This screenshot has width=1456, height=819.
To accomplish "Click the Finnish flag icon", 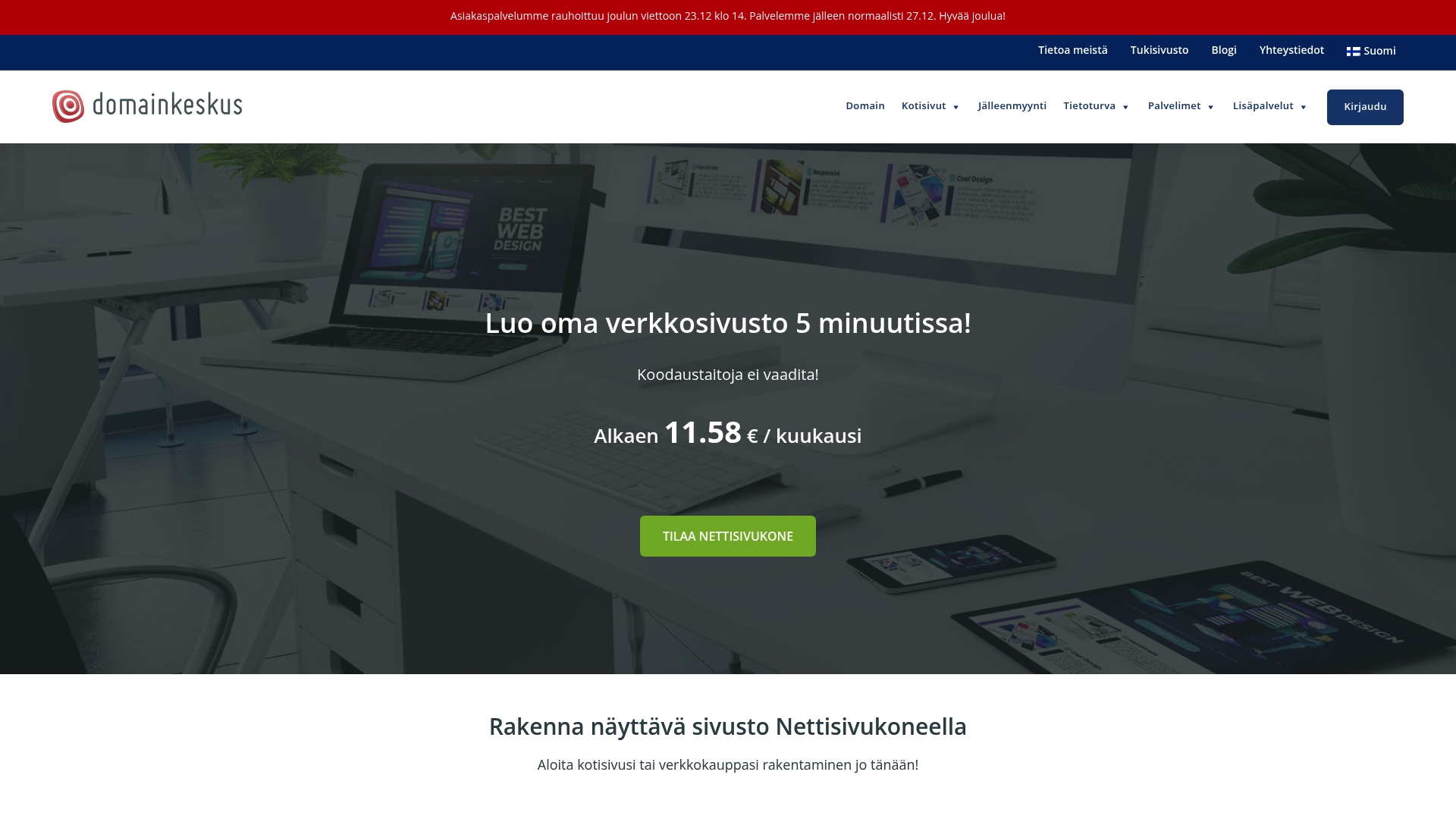I will pos(1353,52).
